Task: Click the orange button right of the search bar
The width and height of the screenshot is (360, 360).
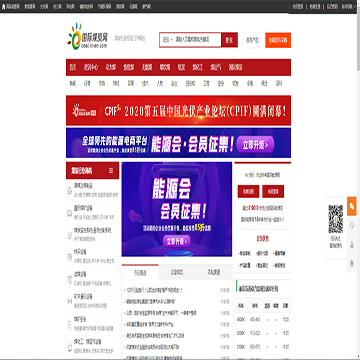Action: point(278,40)
